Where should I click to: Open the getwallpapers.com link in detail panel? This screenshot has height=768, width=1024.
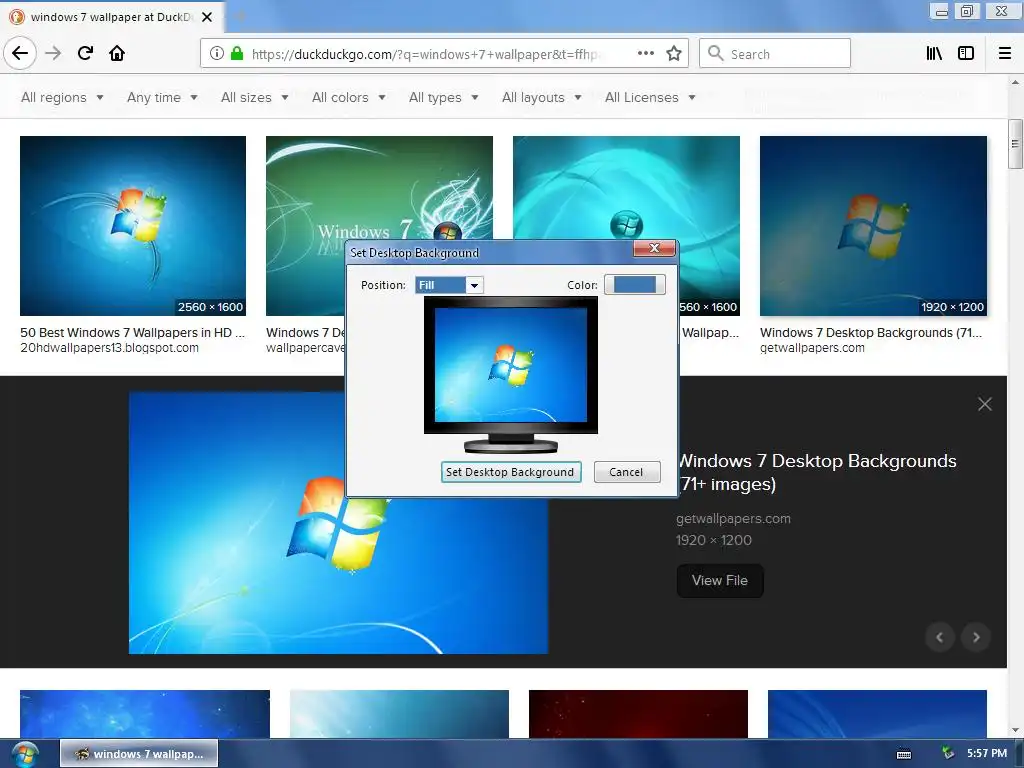click(x=733, y=519)
